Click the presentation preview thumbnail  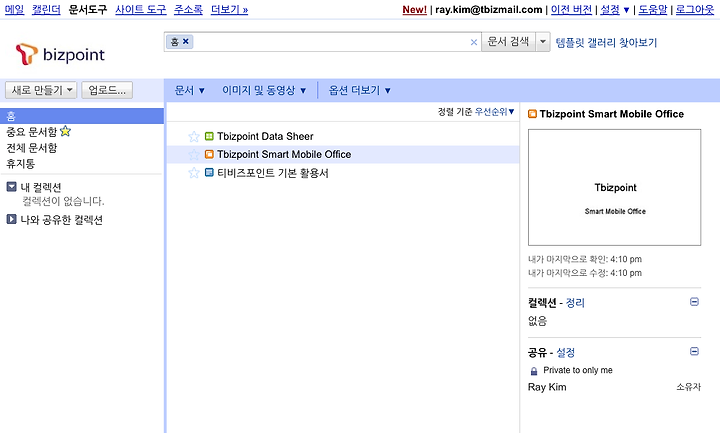coord(614,187)
